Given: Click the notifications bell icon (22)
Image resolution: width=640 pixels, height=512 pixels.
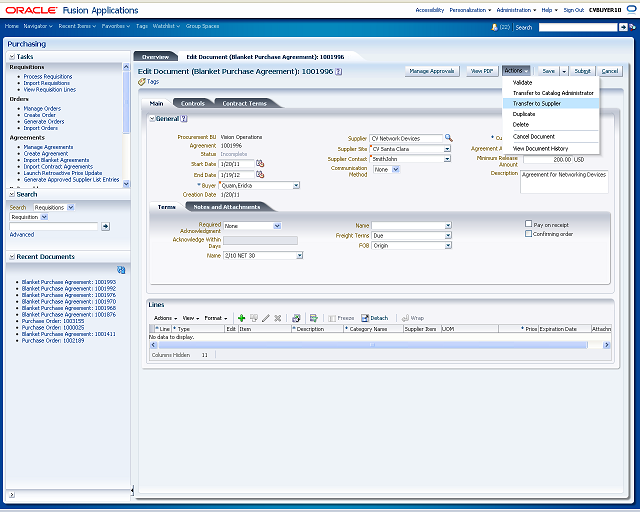Looking at the screenshot, I should coord(494,27).
